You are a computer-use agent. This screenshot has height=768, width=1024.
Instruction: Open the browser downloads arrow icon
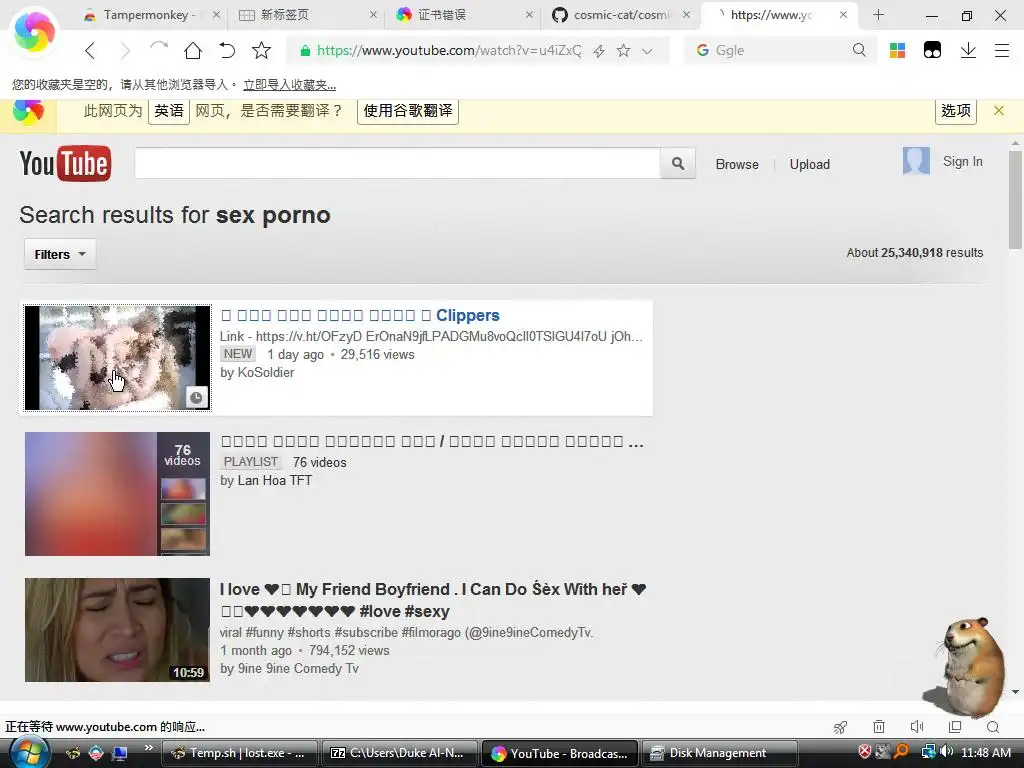tap(968, 50)
